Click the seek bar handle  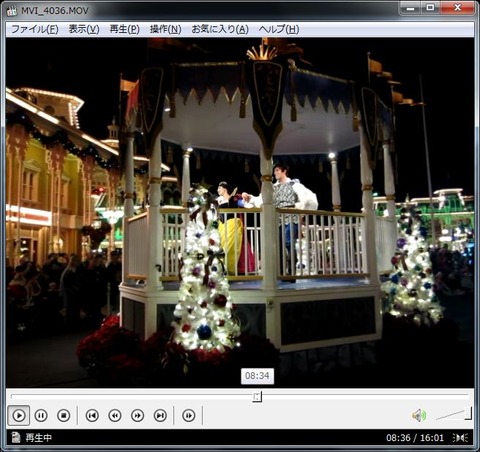click(257, 396)
